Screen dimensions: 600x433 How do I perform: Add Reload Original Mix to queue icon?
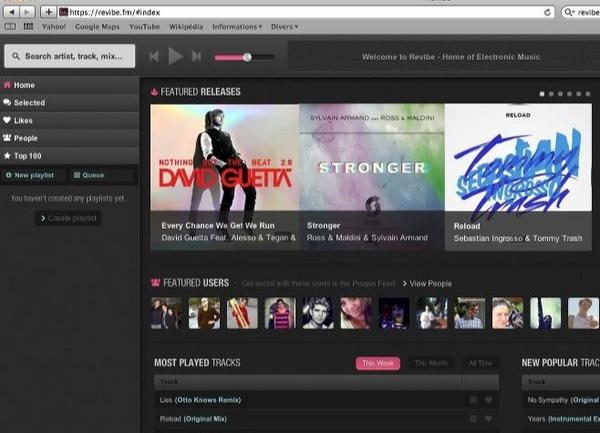(x=473, y=419)
